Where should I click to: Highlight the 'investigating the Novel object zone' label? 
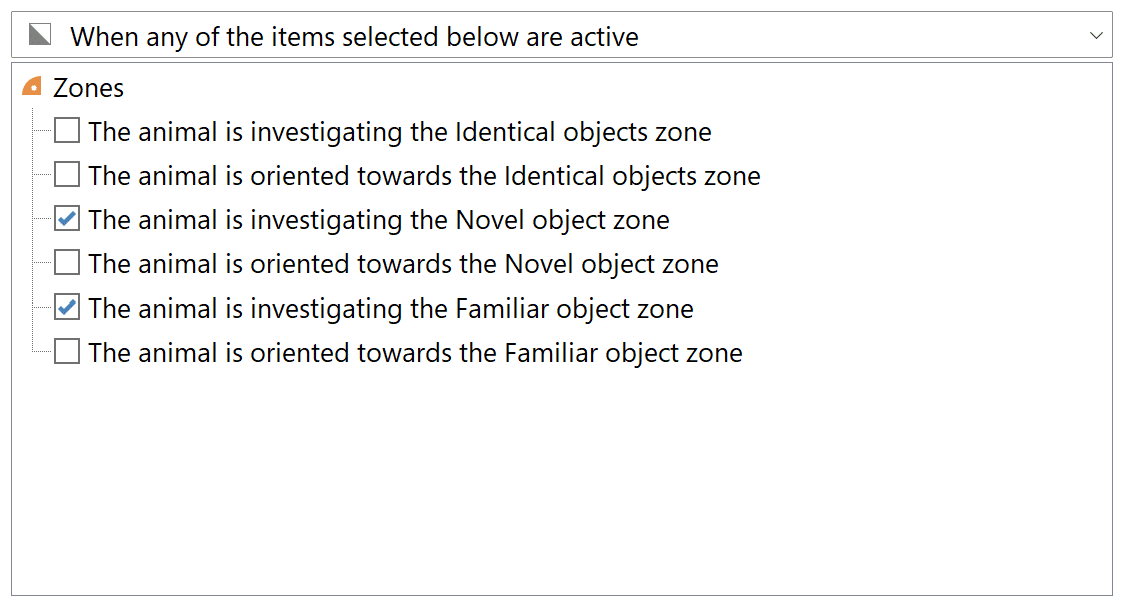(x=378, y=220)
